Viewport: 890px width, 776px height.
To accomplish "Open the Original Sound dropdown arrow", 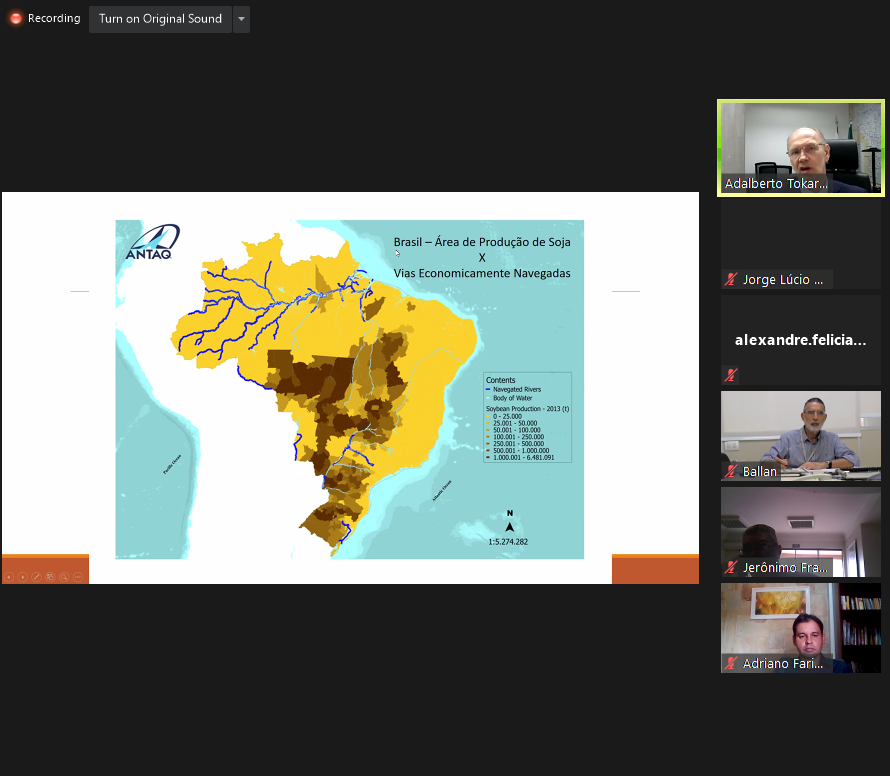I will tap(241, 19).
